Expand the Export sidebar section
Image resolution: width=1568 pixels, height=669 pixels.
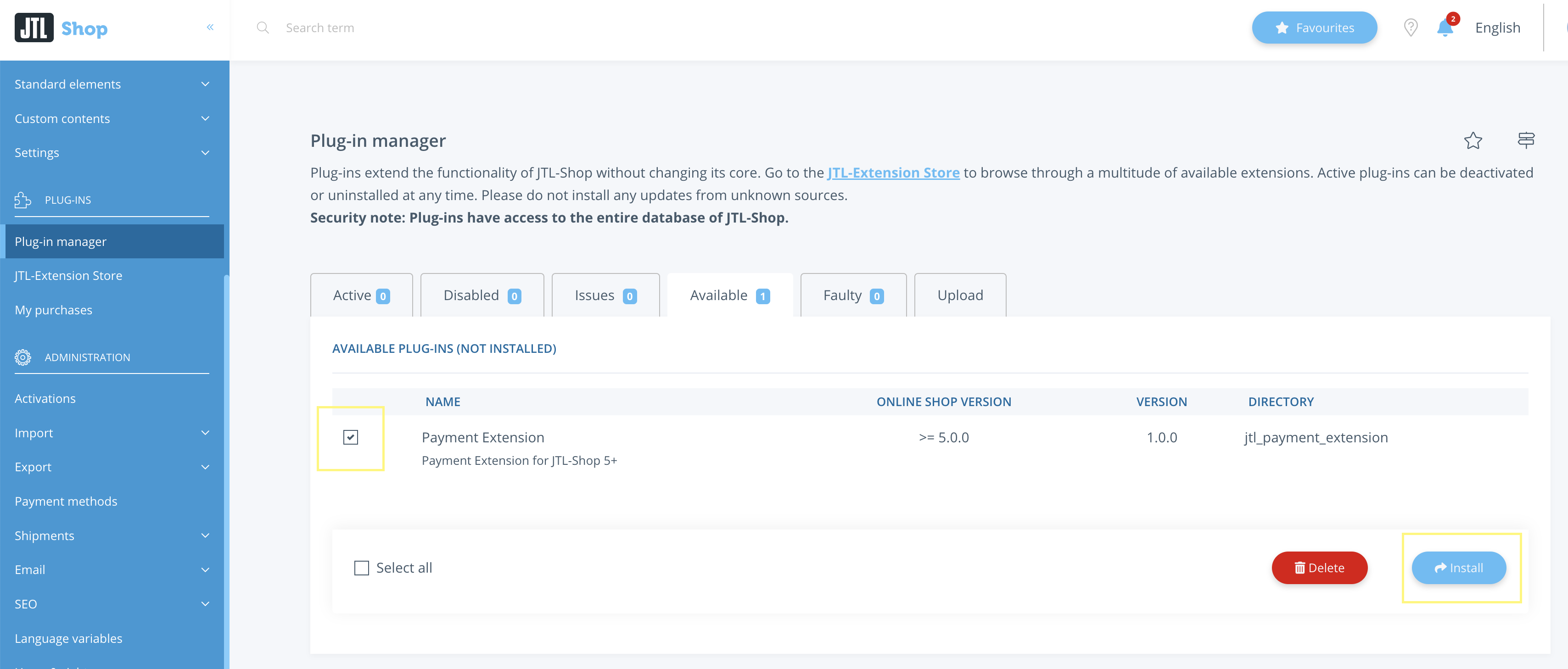[112, 467]
